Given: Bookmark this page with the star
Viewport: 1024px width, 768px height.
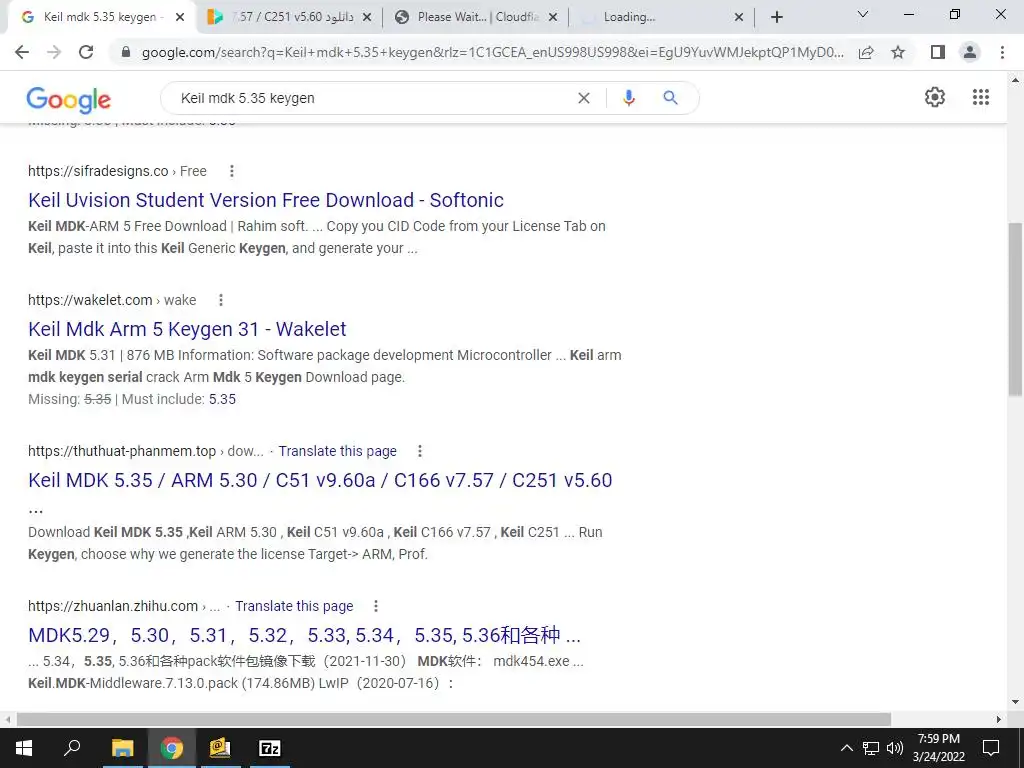Looking at the screenshot, I should click(x=898, y=52).
